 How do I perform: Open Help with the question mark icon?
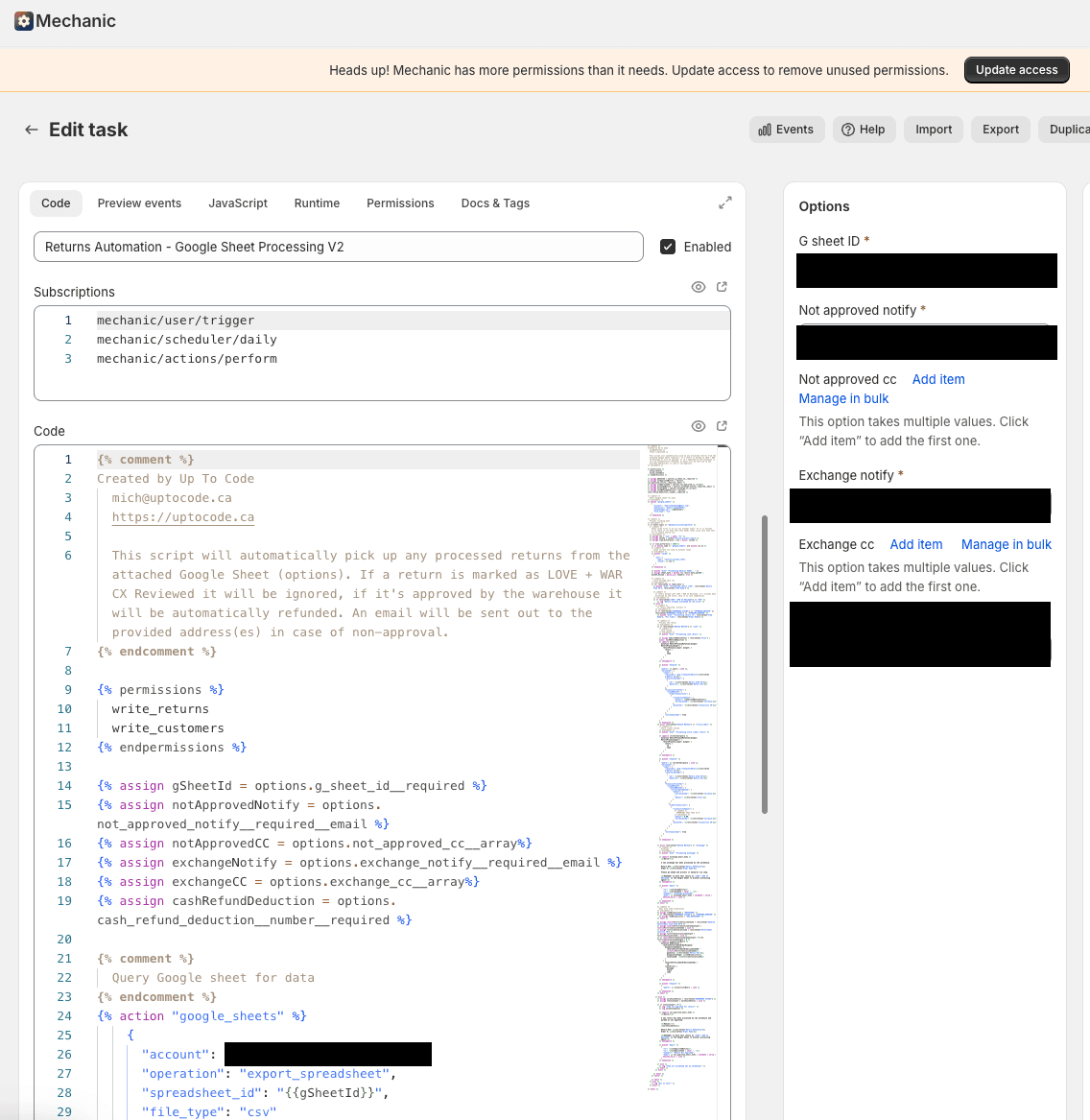point(863,130)
